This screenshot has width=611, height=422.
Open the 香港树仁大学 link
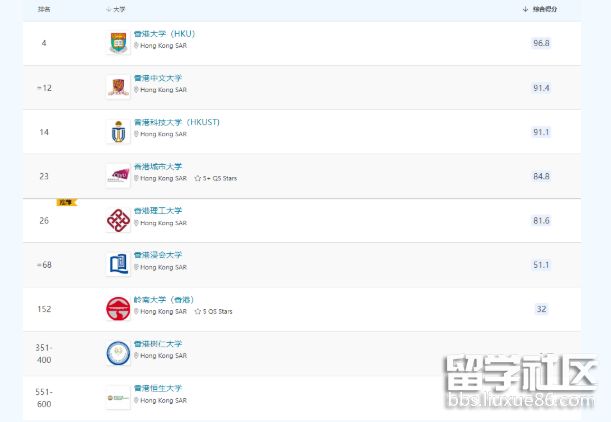158,344
